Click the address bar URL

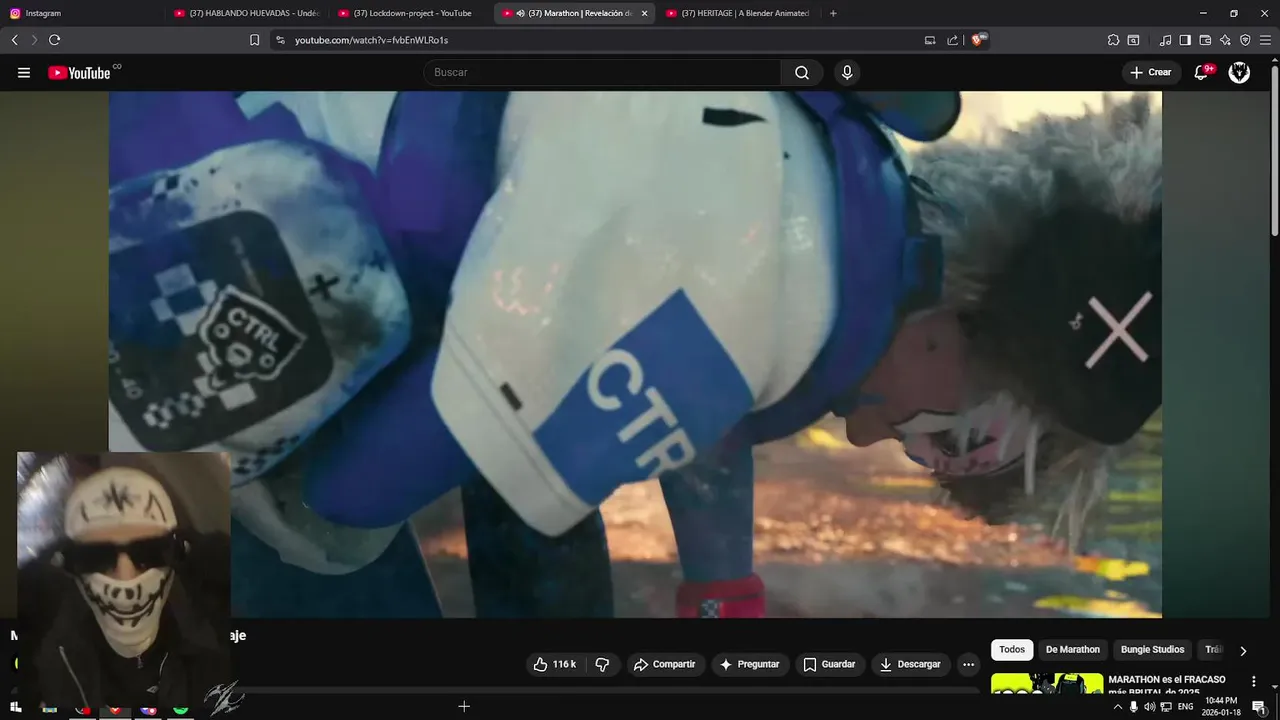[371, 40]
